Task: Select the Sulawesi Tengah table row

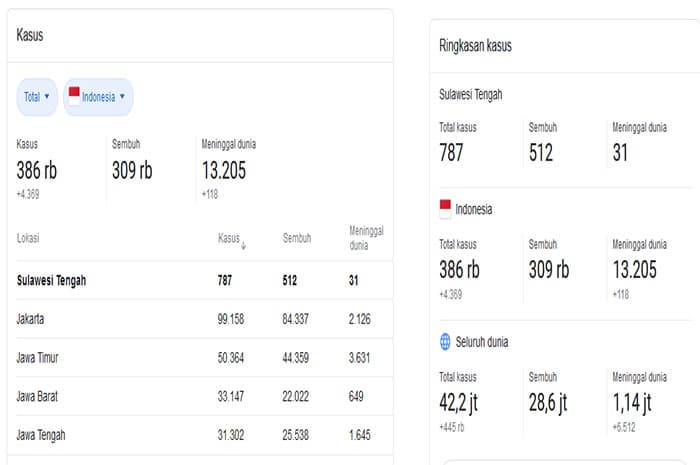Action: tap(204, 280)
